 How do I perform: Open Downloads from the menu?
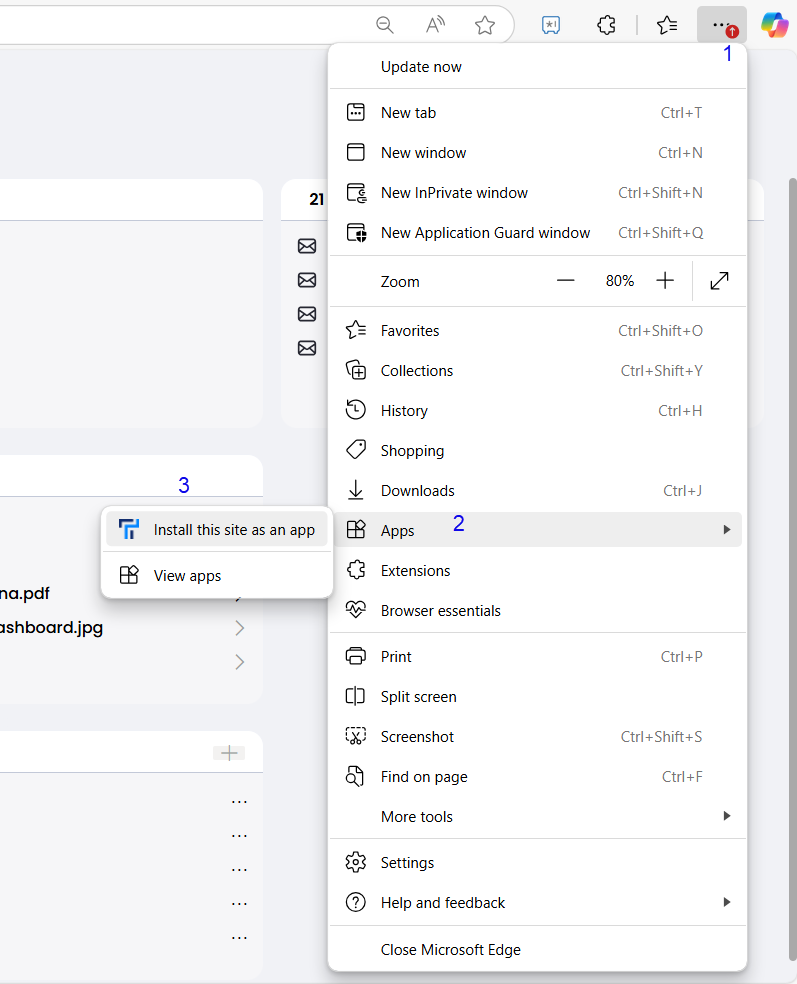pyautogui.click(x=537, y=491)
